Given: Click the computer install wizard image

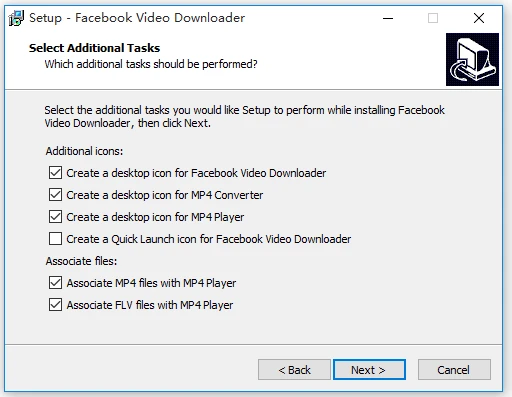Looking at the screenshot, I should [472, 59].
